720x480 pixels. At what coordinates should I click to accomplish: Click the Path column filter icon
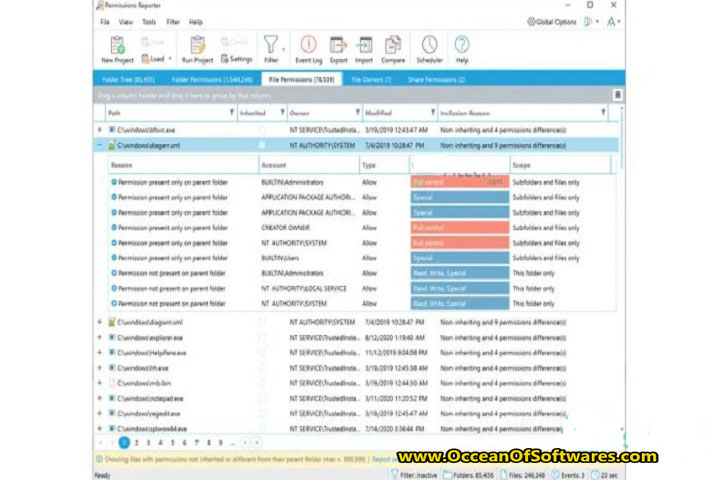tap(231, 113)
